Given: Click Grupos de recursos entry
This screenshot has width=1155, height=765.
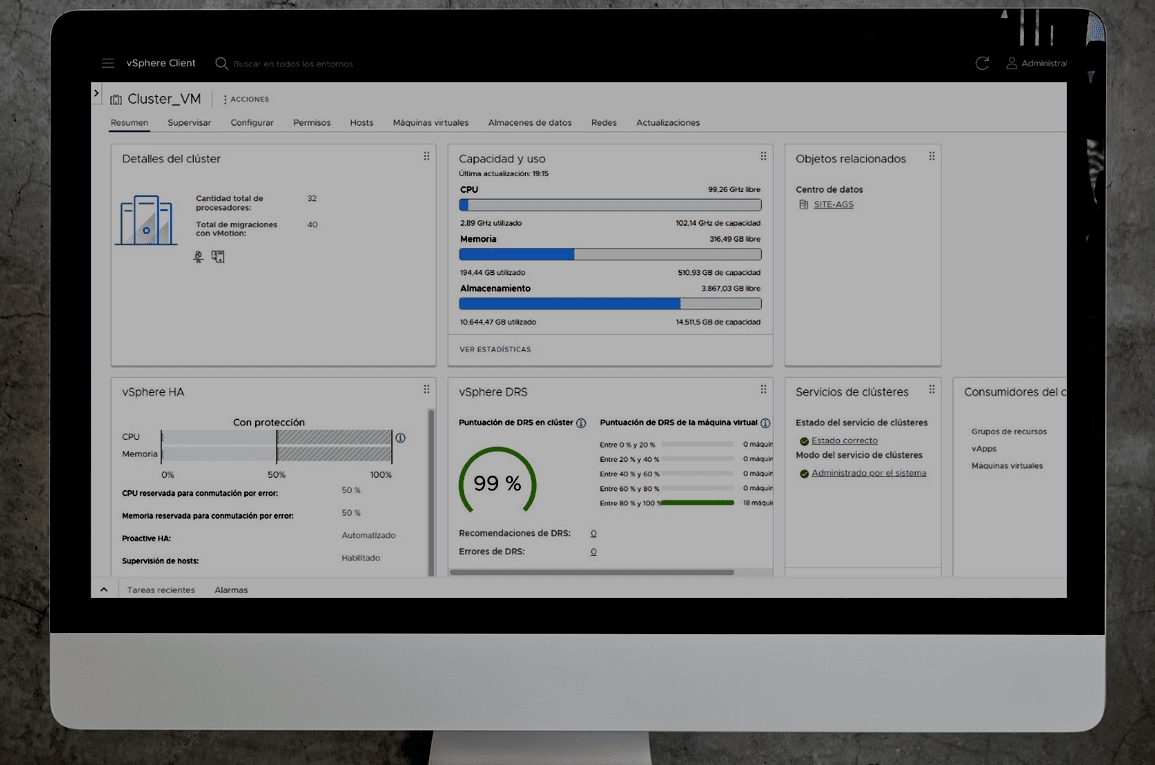Looking at the screenshot, I should click(1008, 432).
